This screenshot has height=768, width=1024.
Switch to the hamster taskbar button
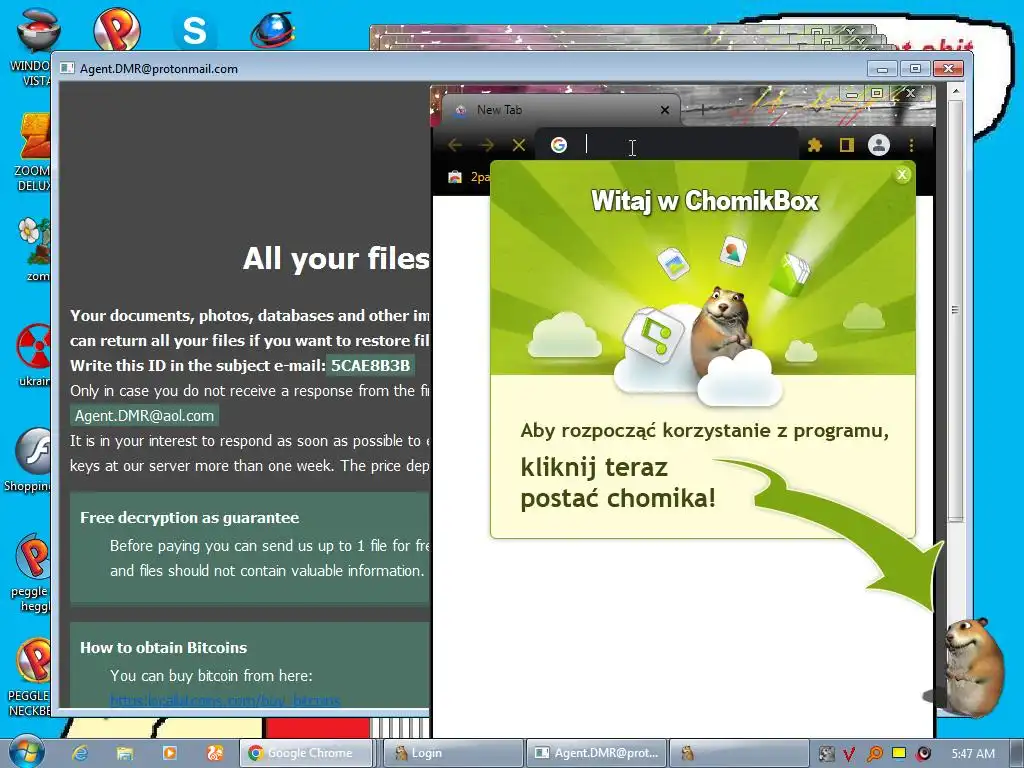click(739, 753)
